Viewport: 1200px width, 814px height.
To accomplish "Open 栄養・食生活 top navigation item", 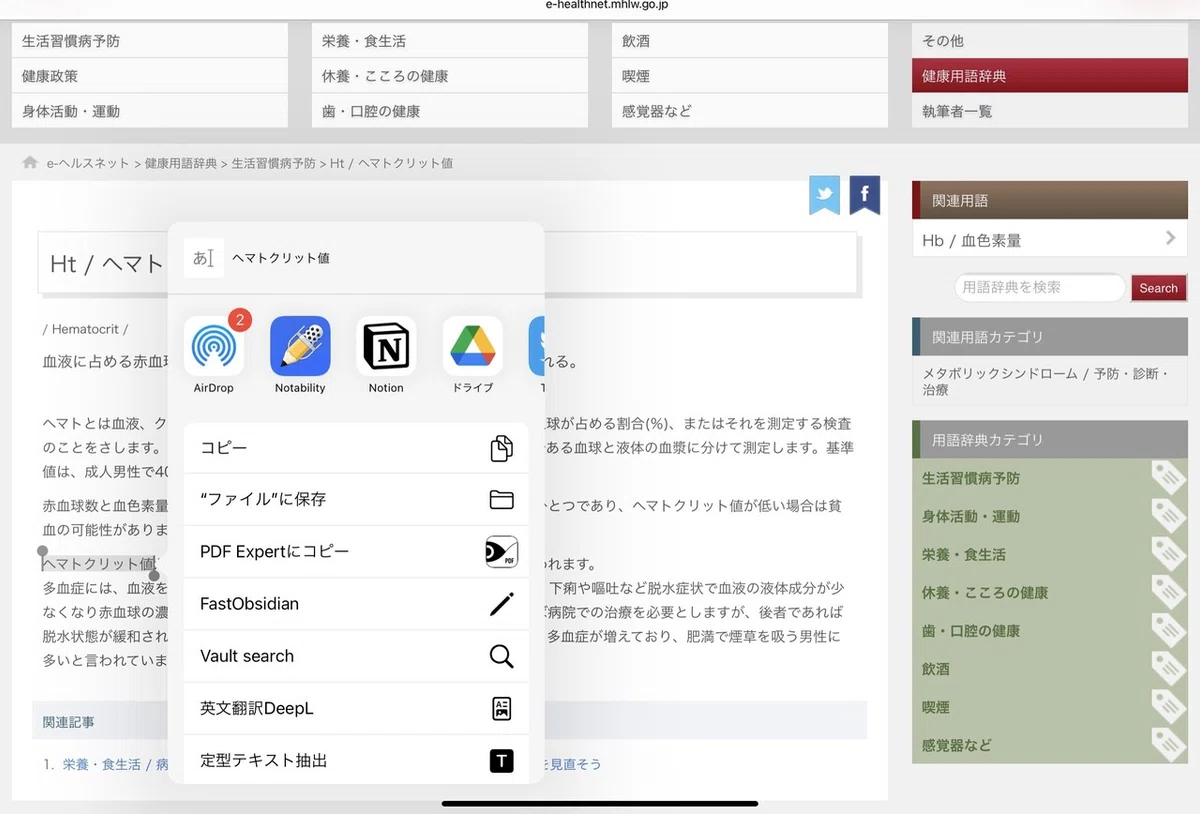I will click(450, 41).
